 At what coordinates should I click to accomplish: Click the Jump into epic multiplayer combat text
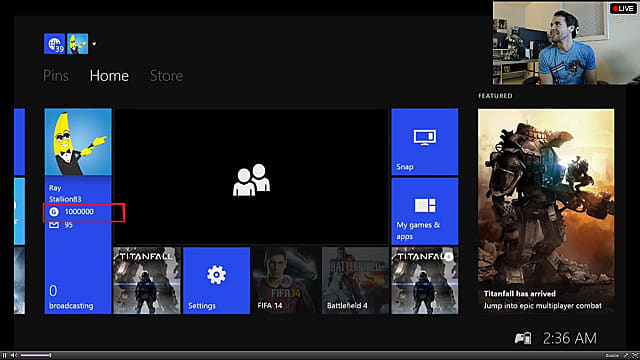click(x=542, y=306)
